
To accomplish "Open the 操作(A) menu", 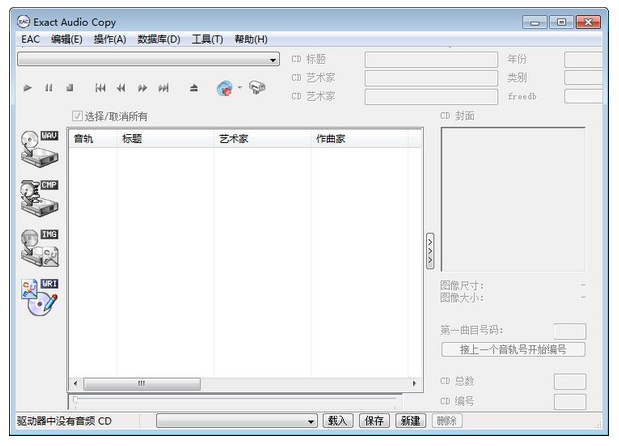I will (x=110, y=39).
